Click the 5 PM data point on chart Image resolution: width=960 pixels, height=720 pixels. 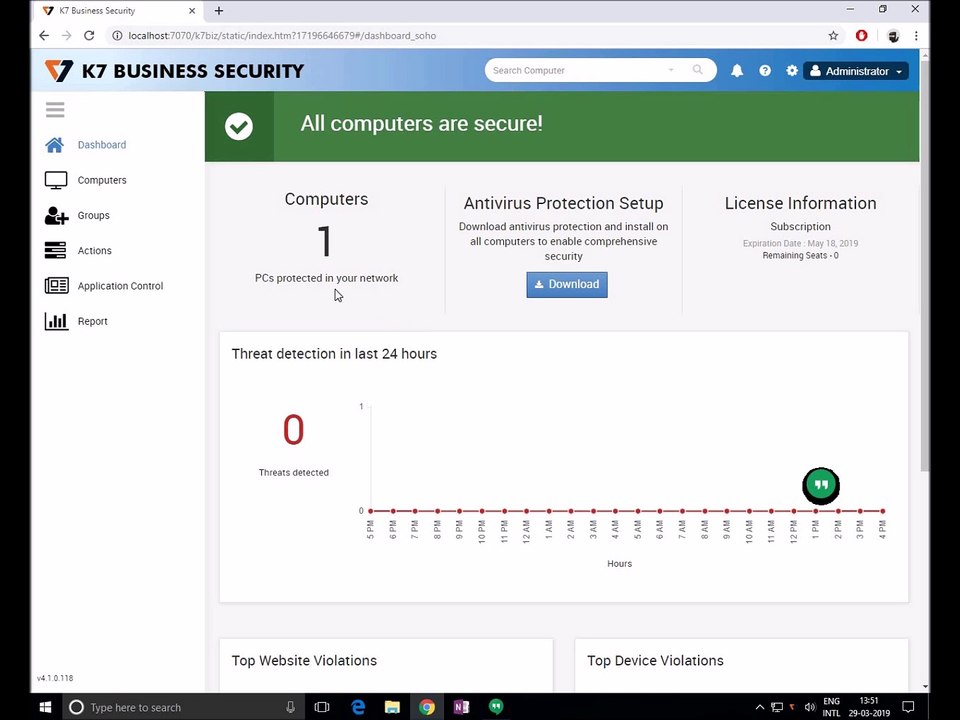[370, 511]
